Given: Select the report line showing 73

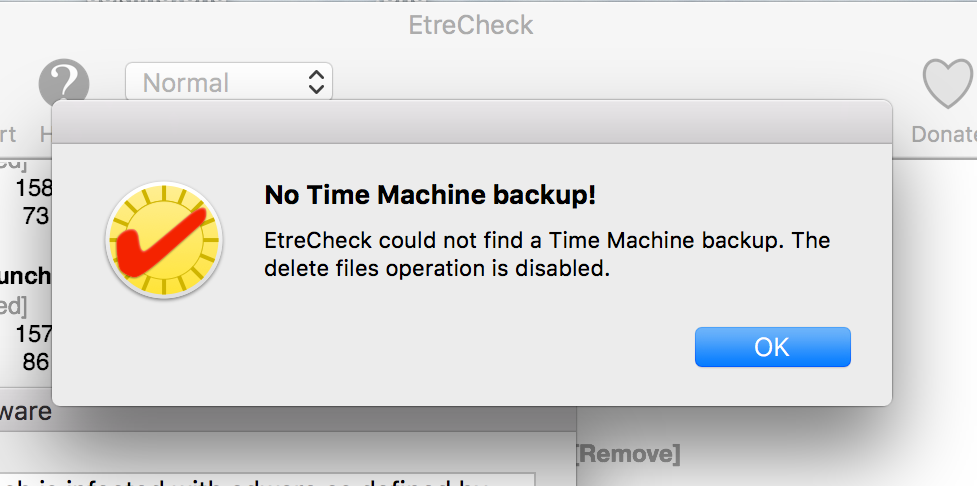Looking at the screenshot, I should click(36, 215).
